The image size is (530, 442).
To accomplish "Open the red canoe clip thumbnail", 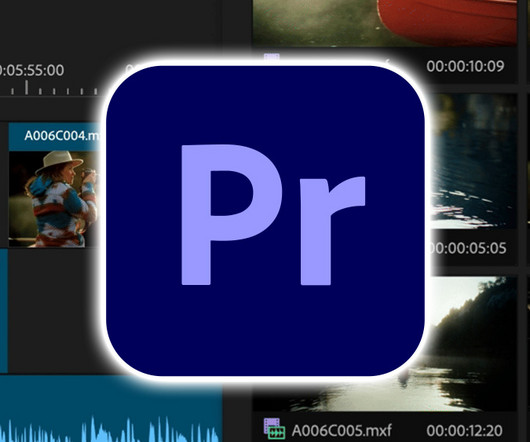I will [385, 22].
